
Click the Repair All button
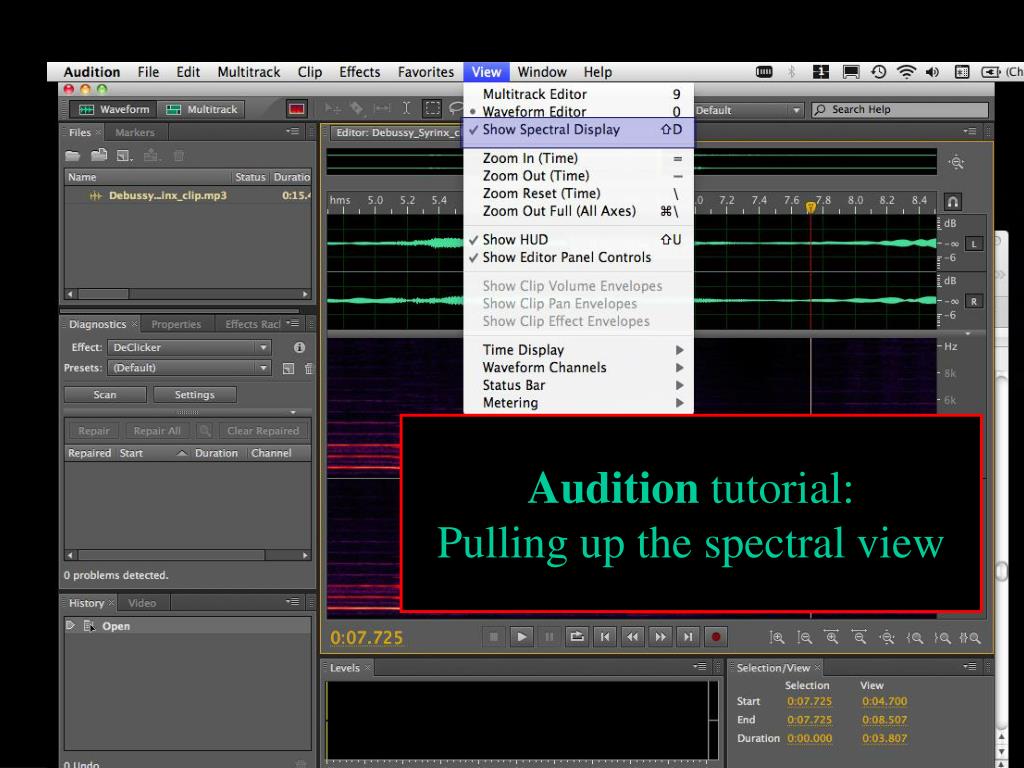(157, 431)
